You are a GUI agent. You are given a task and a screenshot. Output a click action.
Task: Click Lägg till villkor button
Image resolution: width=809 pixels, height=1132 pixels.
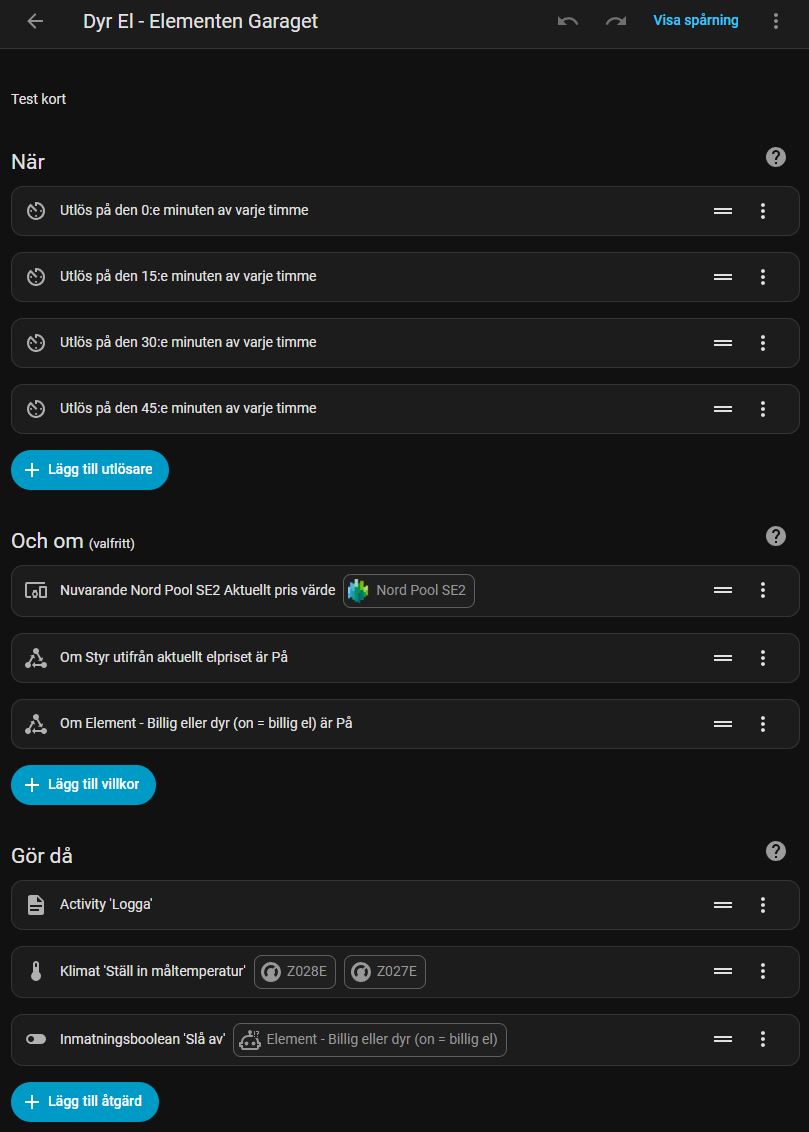click(x=83, y=785)
